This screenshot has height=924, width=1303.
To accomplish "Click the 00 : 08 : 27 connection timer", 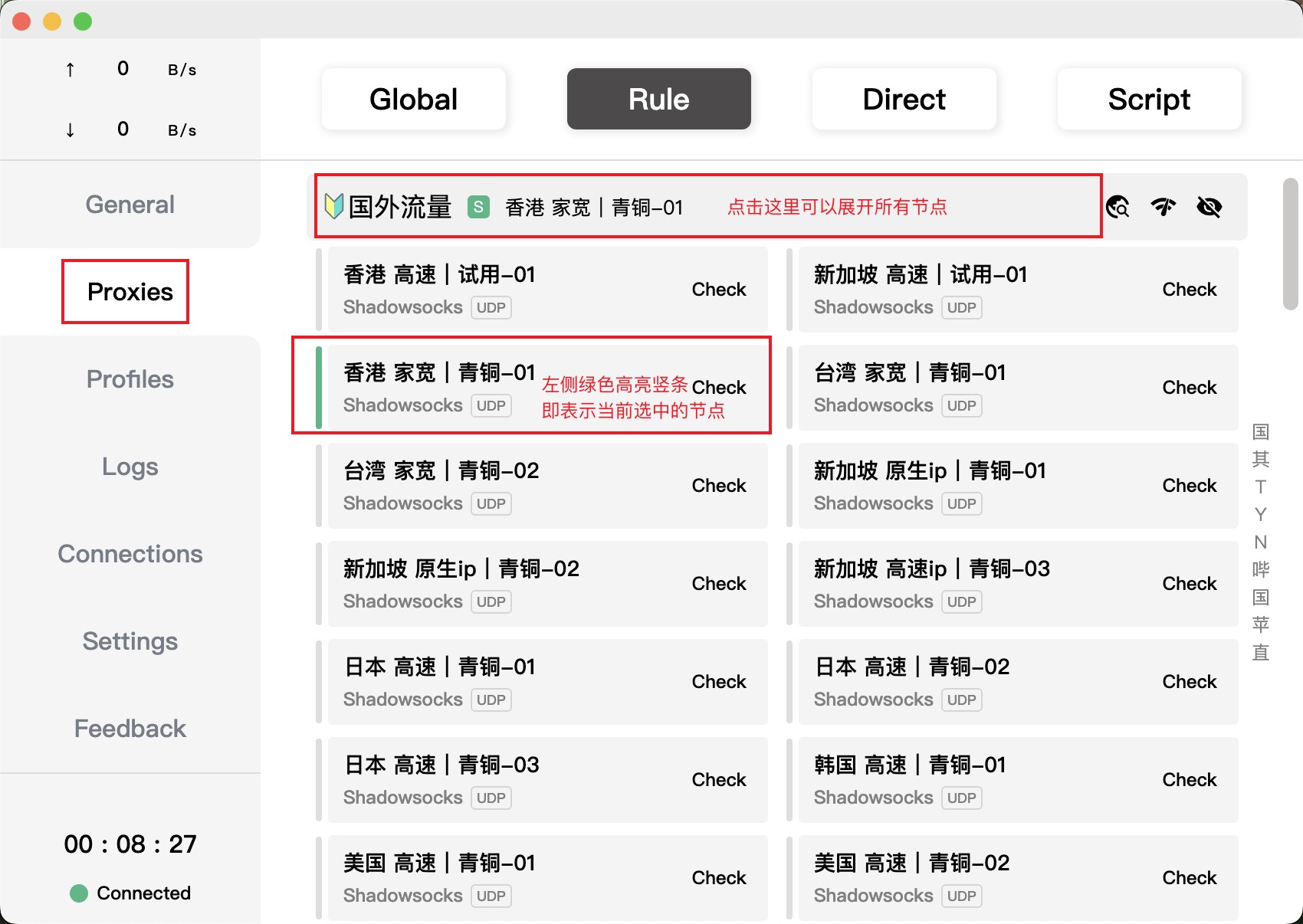I will tap(130, 844).
